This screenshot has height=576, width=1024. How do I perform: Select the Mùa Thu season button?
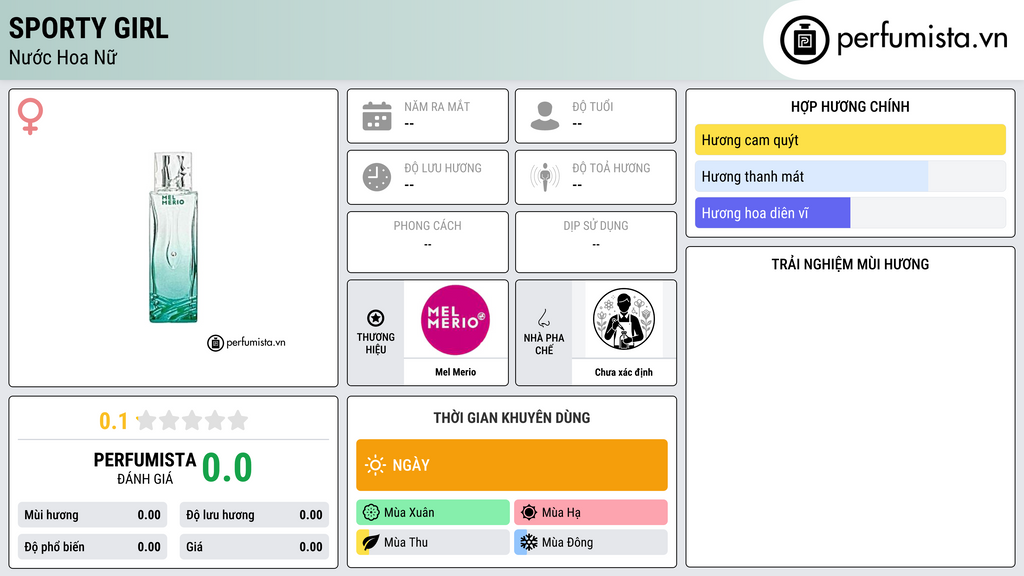coord(433,542)
